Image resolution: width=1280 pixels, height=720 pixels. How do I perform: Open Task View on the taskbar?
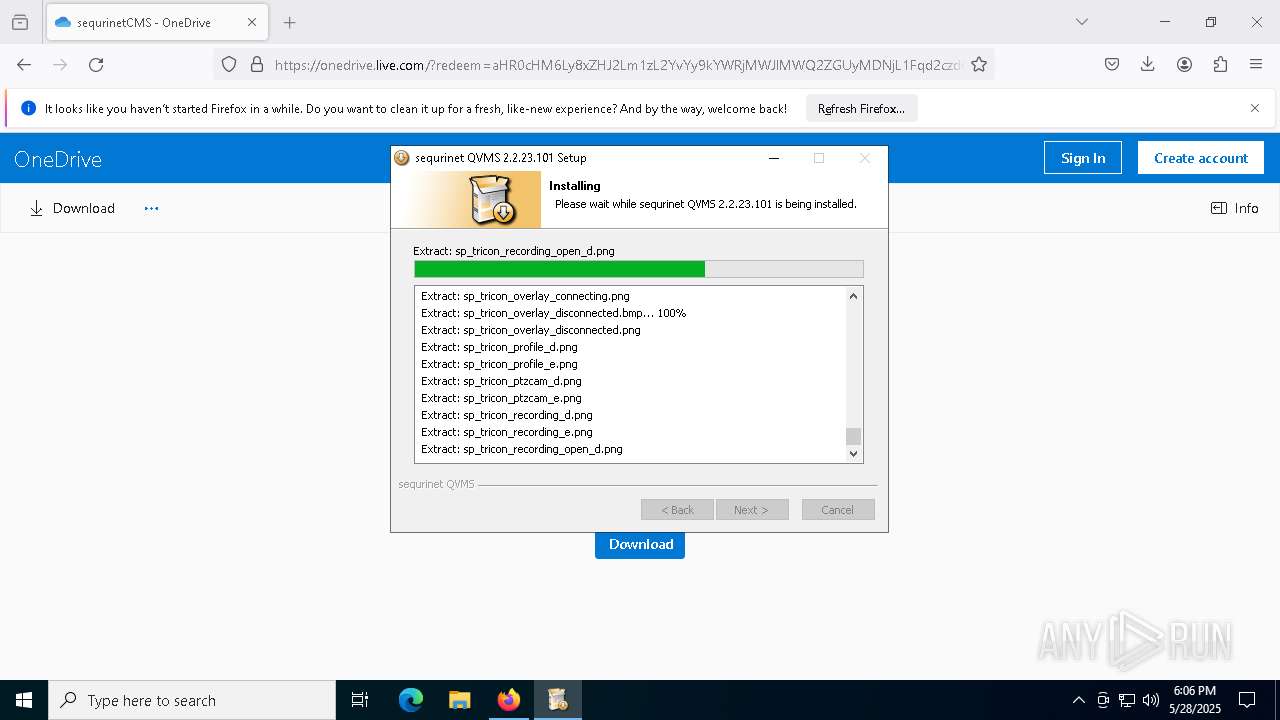coord(360,700)
